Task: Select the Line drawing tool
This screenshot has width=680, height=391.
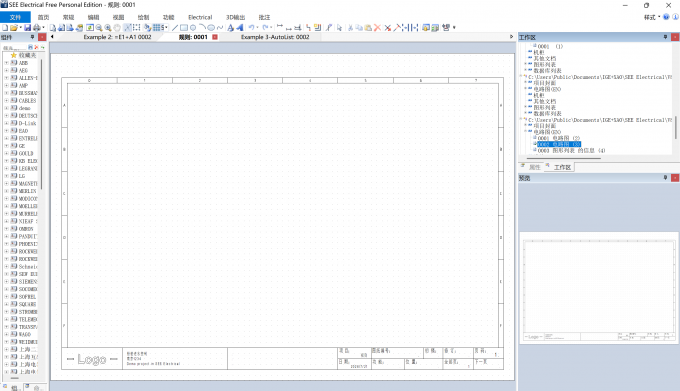Action: point(175,28)
